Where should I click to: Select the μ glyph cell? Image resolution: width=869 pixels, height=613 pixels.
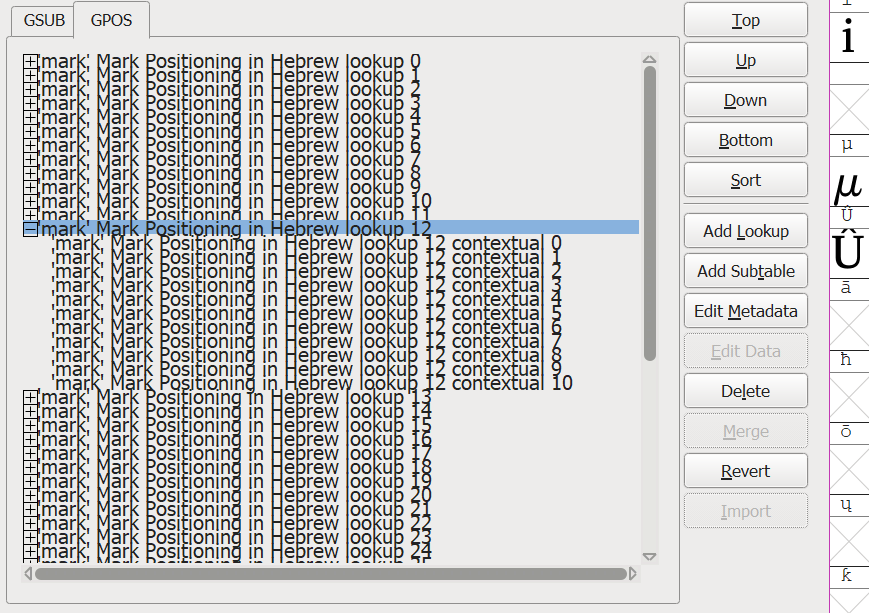[848, 185]
